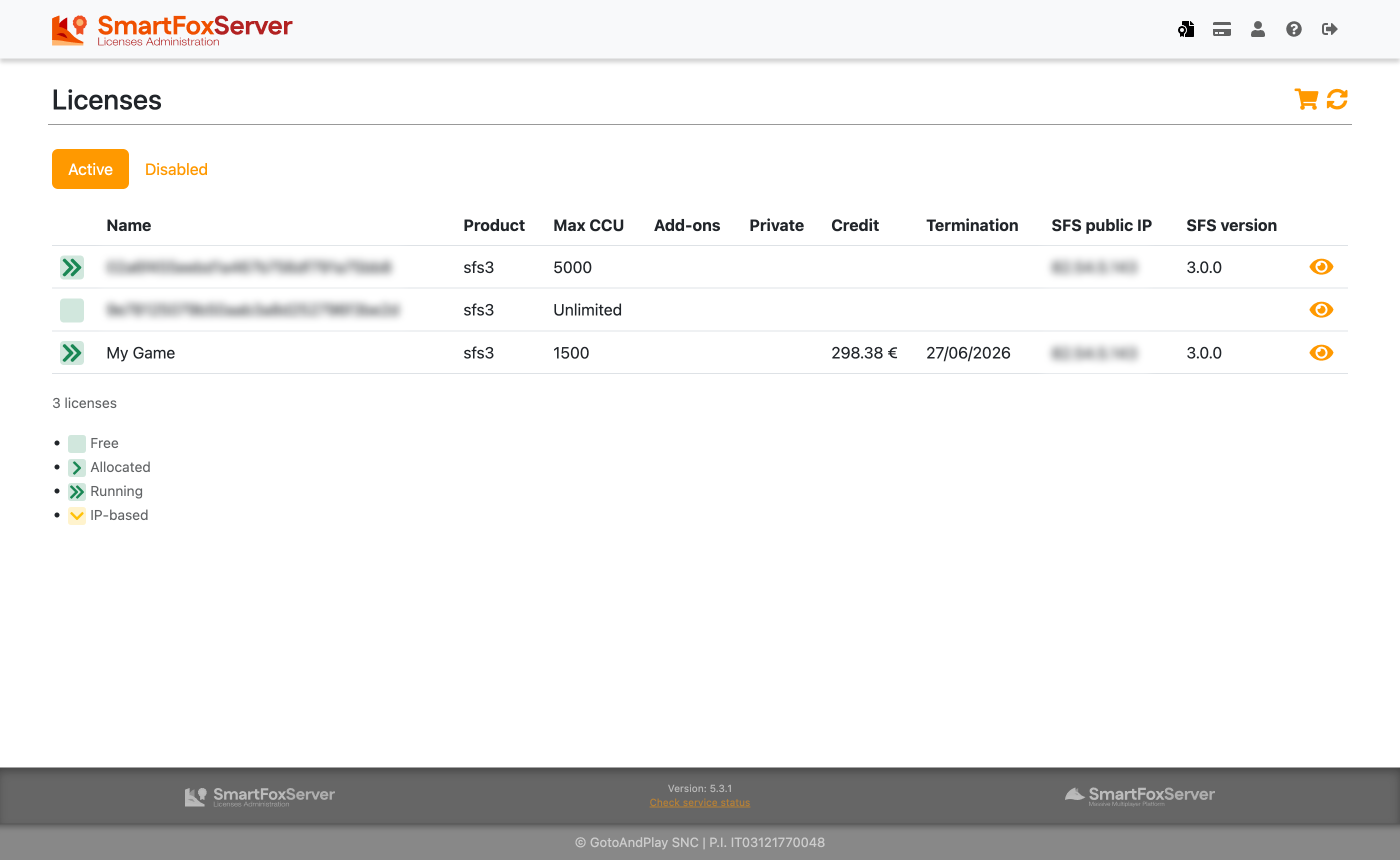Click the IP-based legend icon
The image size is (1400, 860).
click(77, 515)
